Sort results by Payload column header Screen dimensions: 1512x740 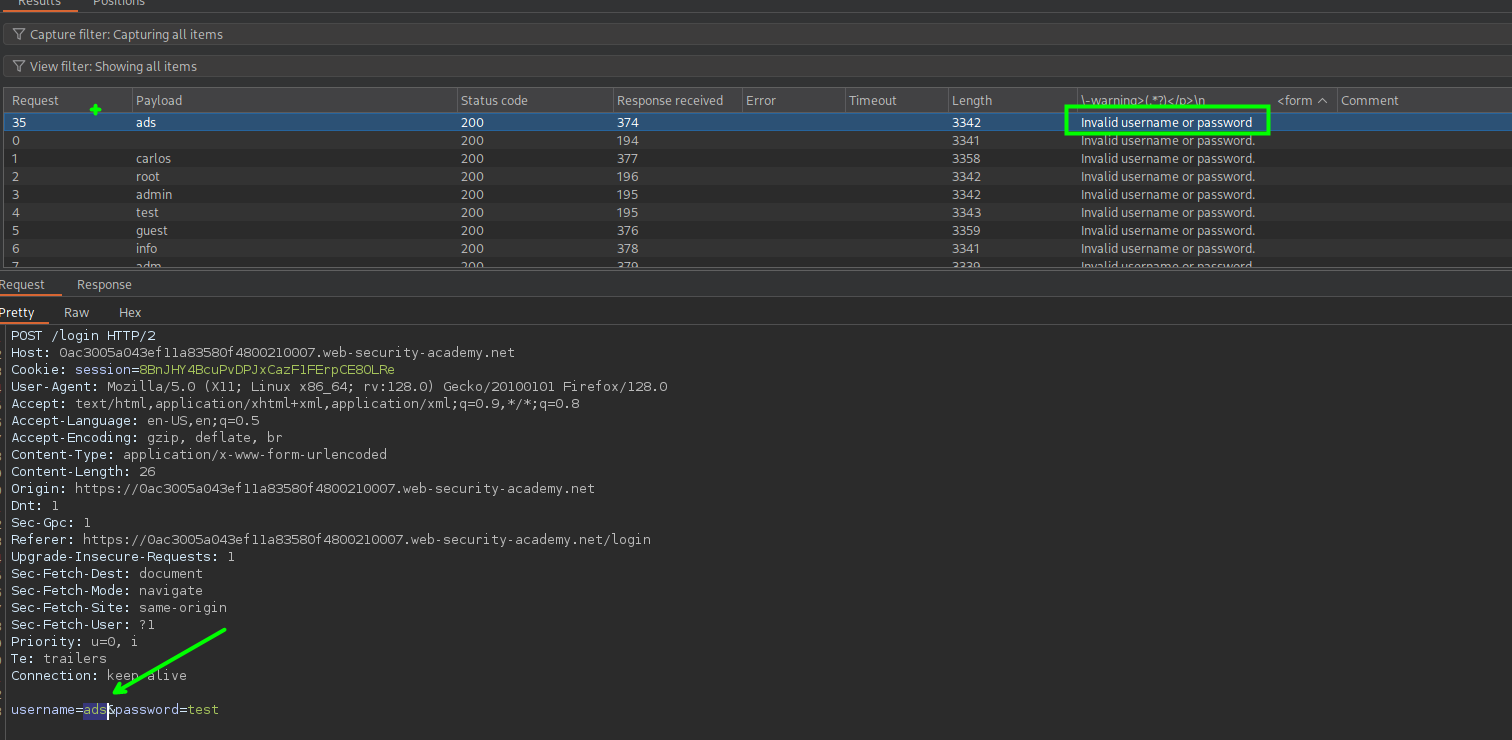tap(159, 101)
